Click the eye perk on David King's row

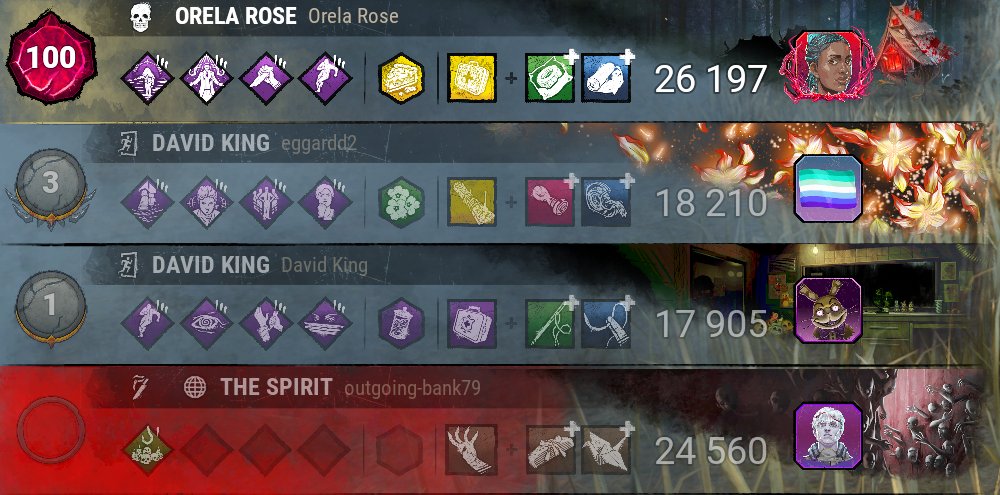pos(206,323)
